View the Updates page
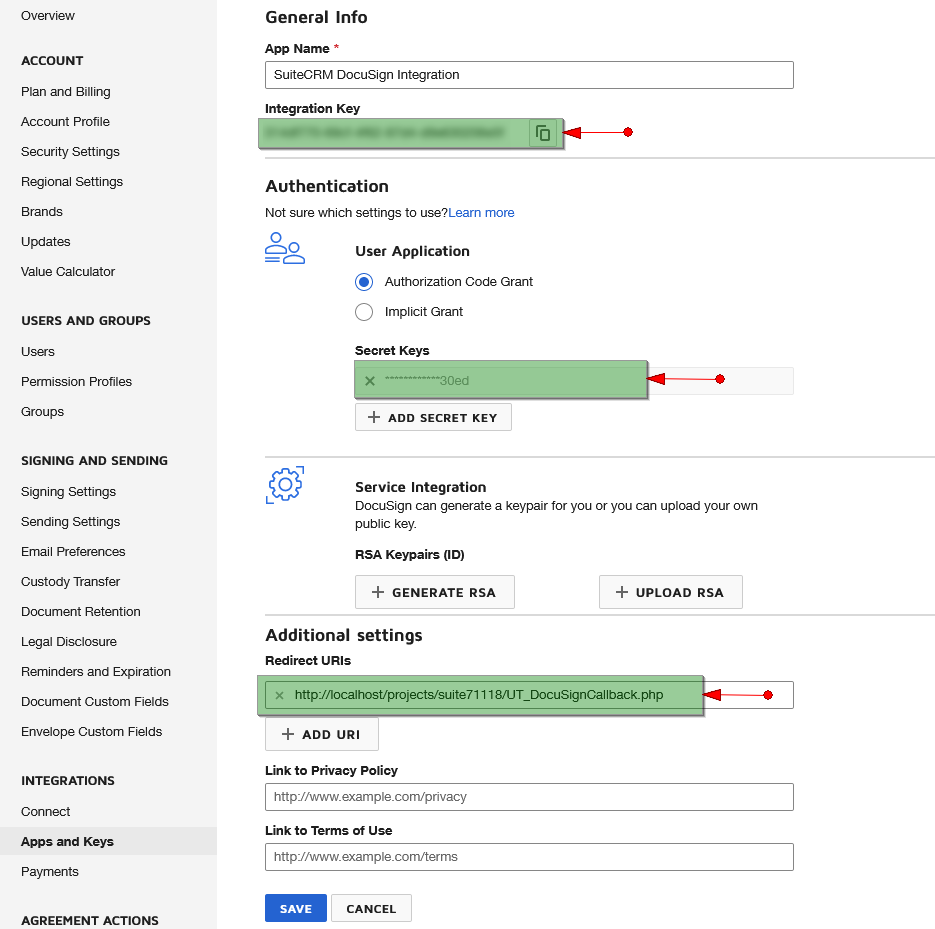The image size is (935, 929). [46, 241]
